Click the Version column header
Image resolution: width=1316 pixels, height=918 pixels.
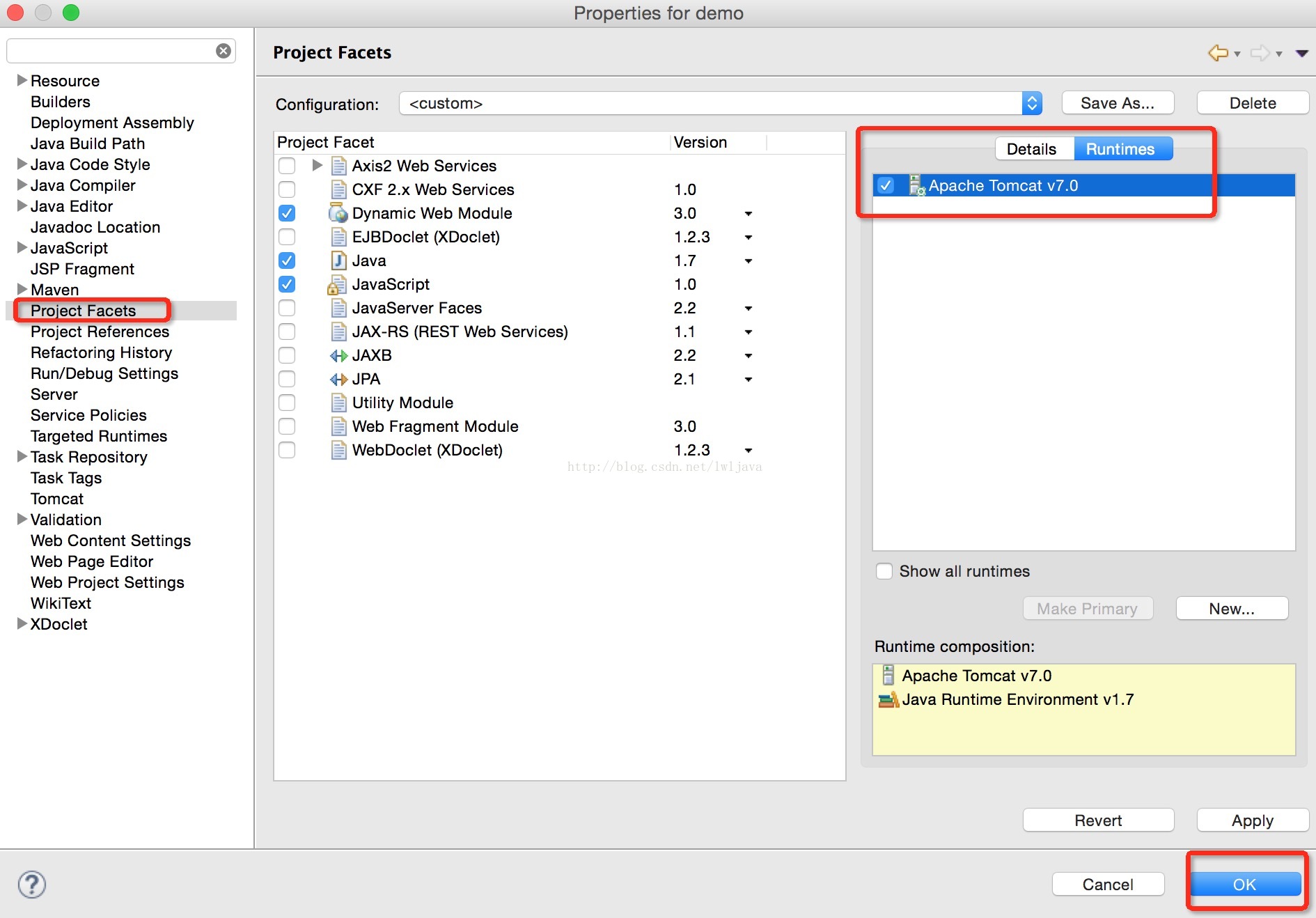coord(700,142)
